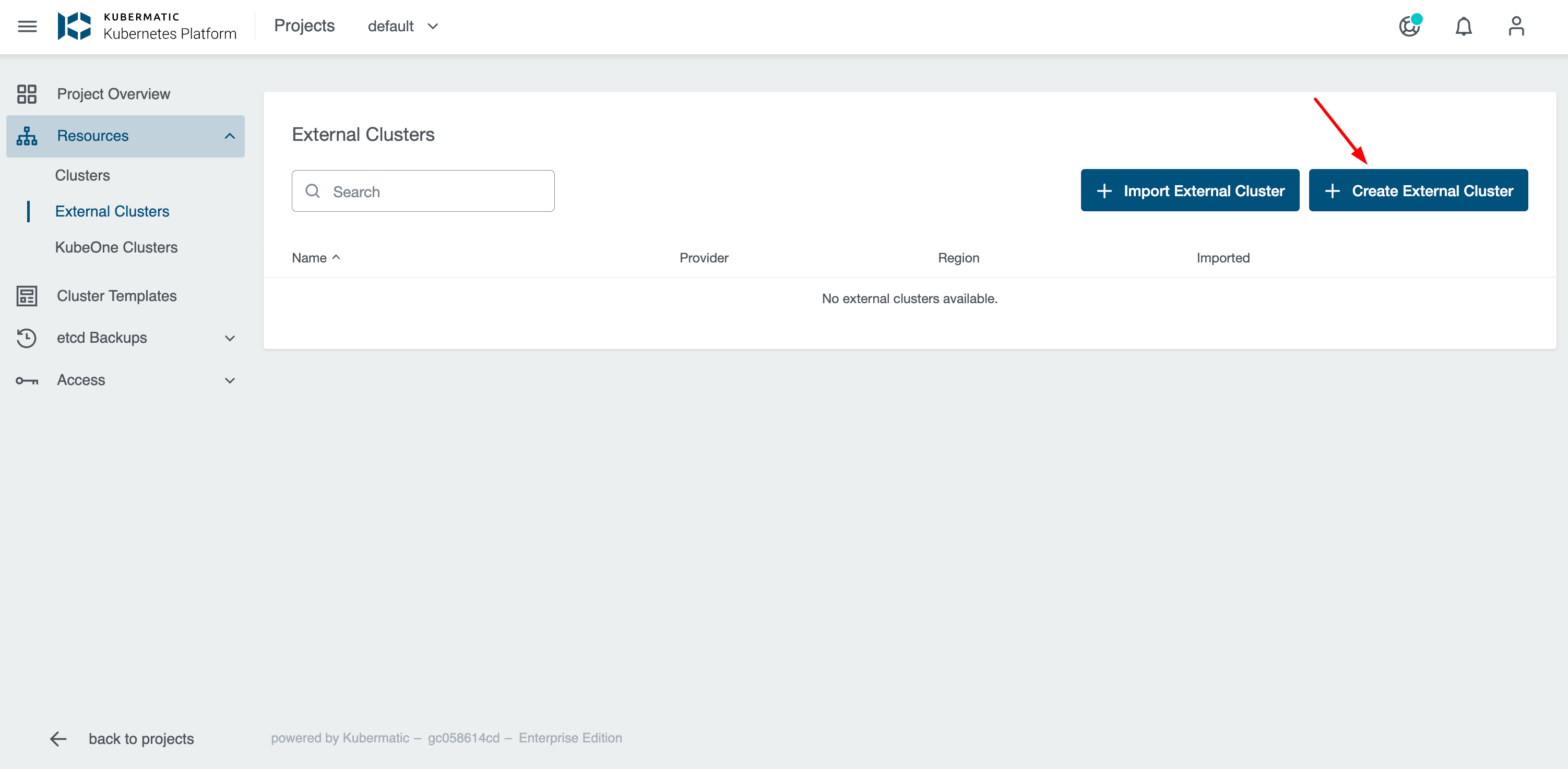Click inside the Search field
Image resolution: width=1568 pixels, height=769 pixels.
(x=423, y=191)
